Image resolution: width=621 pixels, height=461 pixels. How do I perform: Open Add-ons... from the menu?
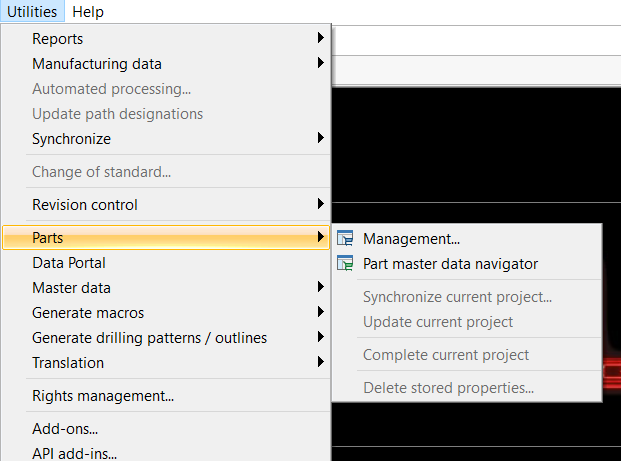click(x=166, y=429)
